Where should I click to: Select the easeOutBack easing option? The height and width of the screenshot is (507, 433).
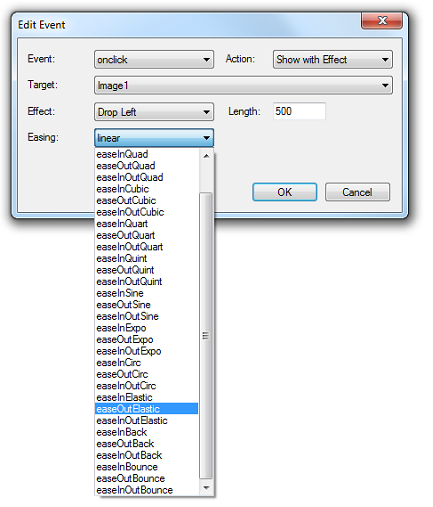click(x=146, y=444)
